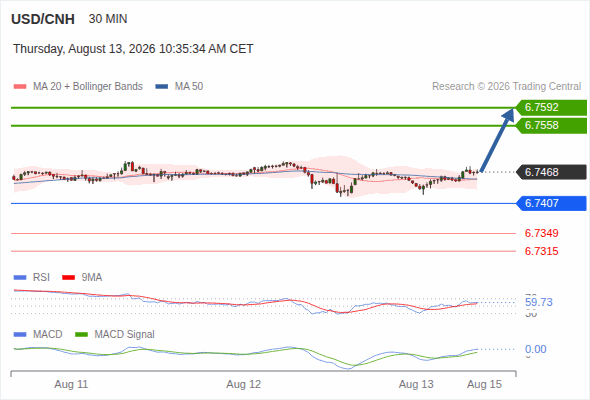Viewport: 590px width, 400px height.
Task: Toggle the 9MA legend entry
Action: [82, 277]
